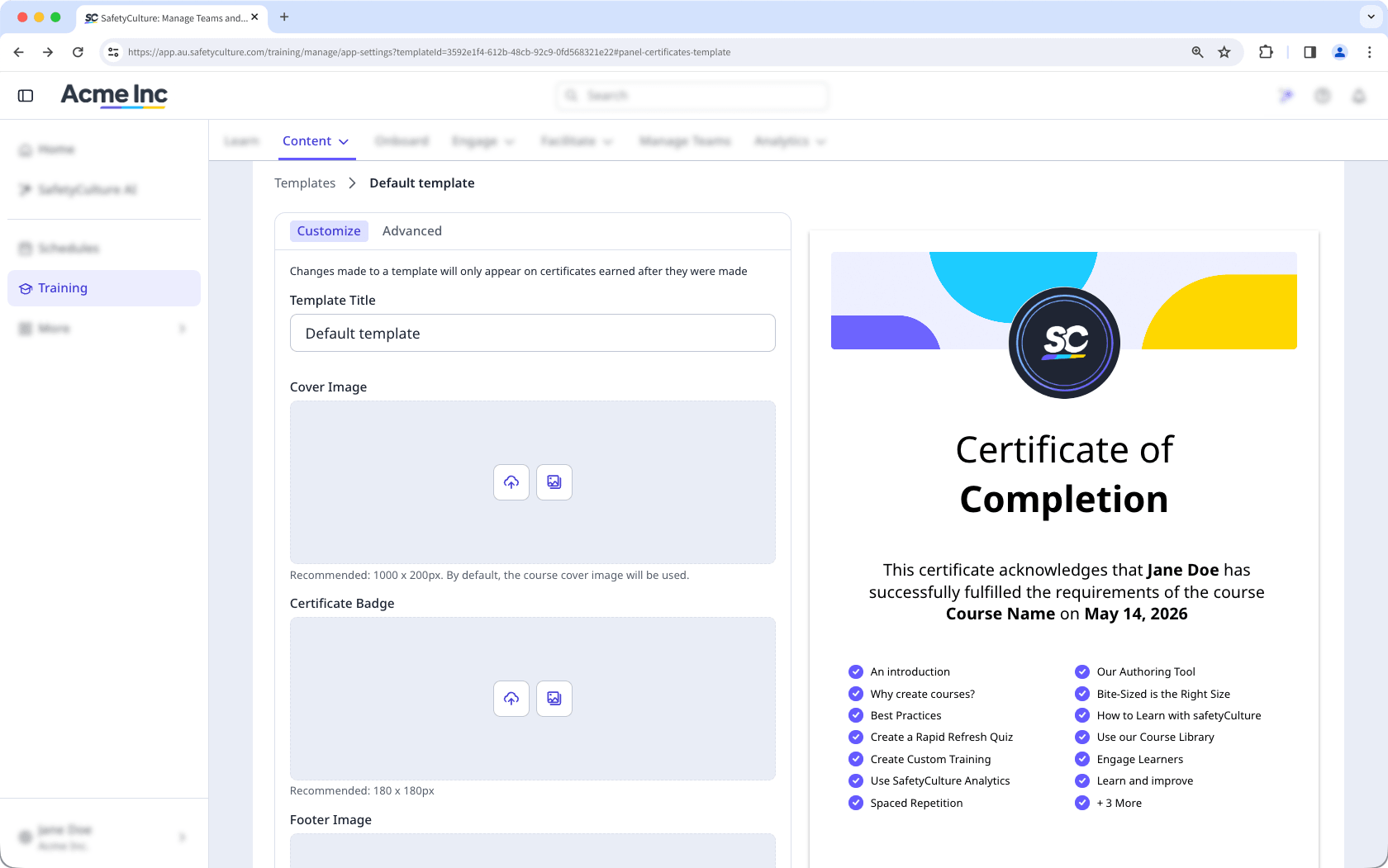Open the Facilitate dropdown menu

coord(577,141)
